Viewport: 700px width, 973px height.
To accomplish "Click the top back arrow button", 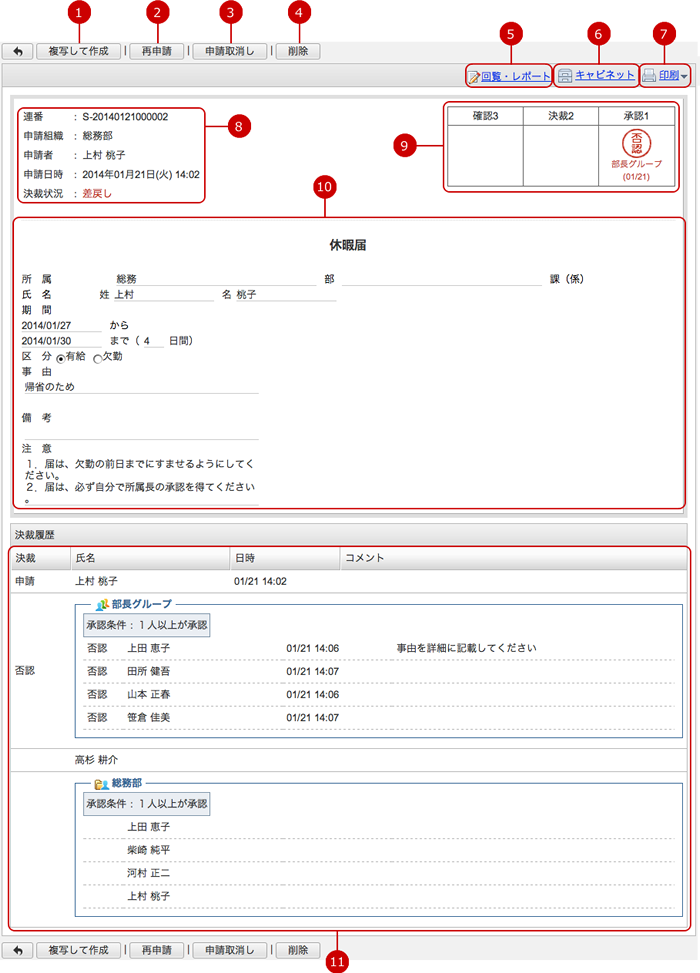I will tap(17, 52).
